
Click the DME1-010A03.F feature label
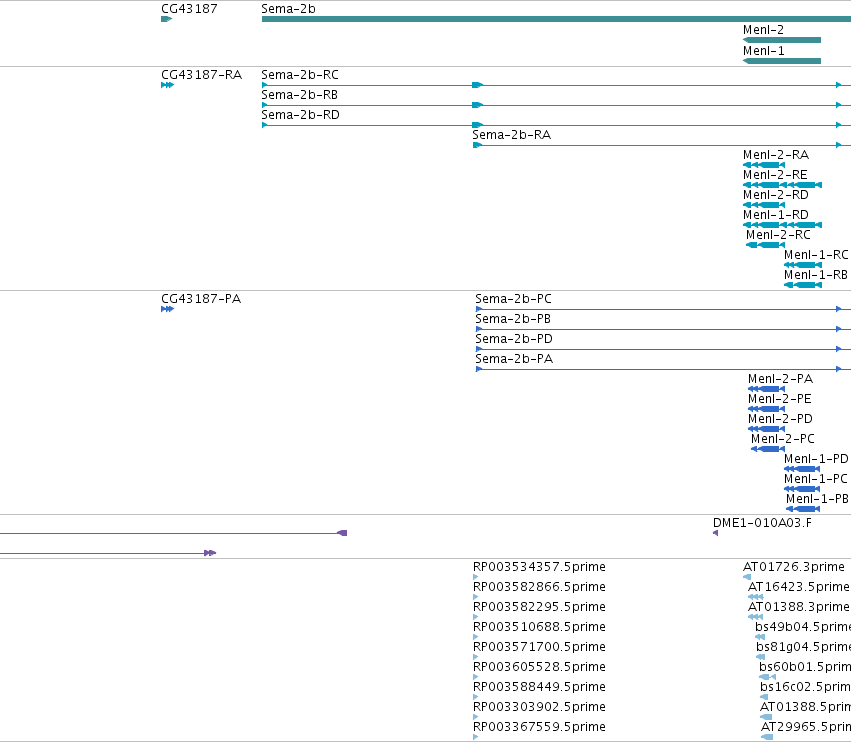pyautogui.click(x=762, y=523)
